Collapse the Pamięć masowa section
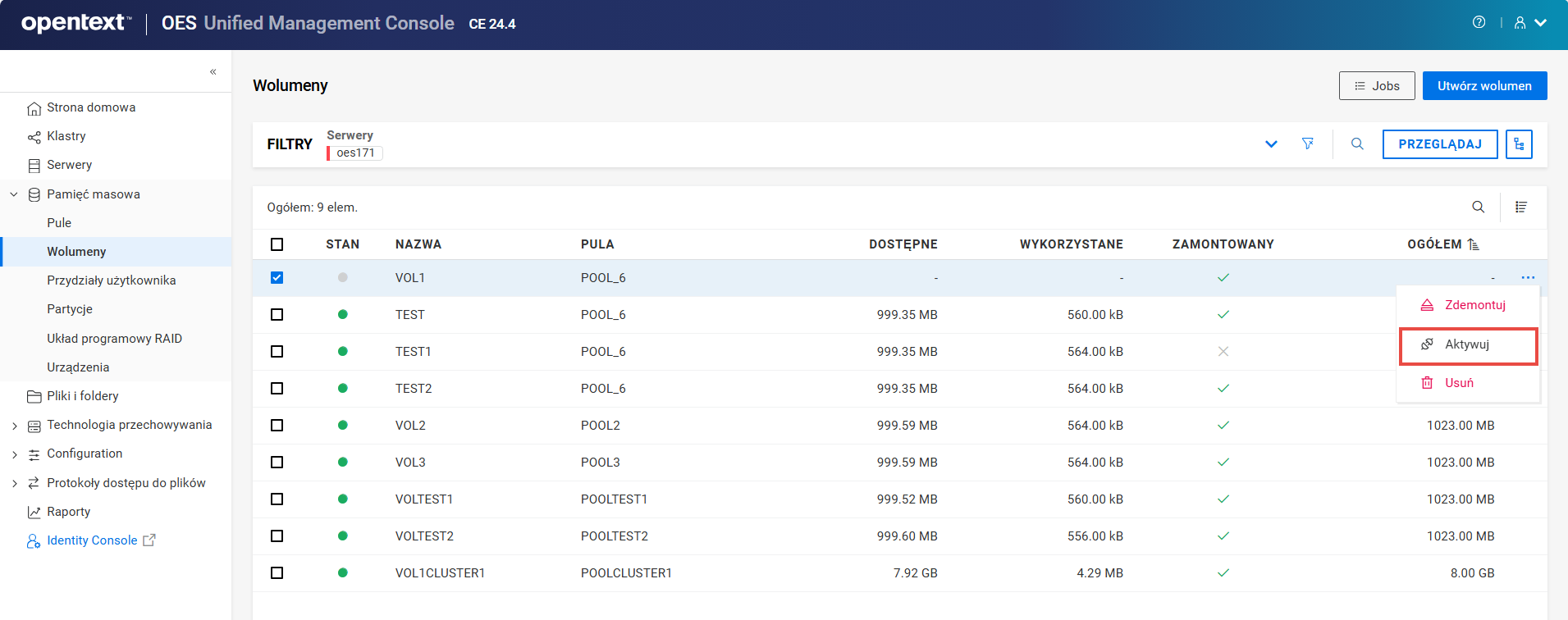This screenshot has width=1568, height=620. pos(14,194)
